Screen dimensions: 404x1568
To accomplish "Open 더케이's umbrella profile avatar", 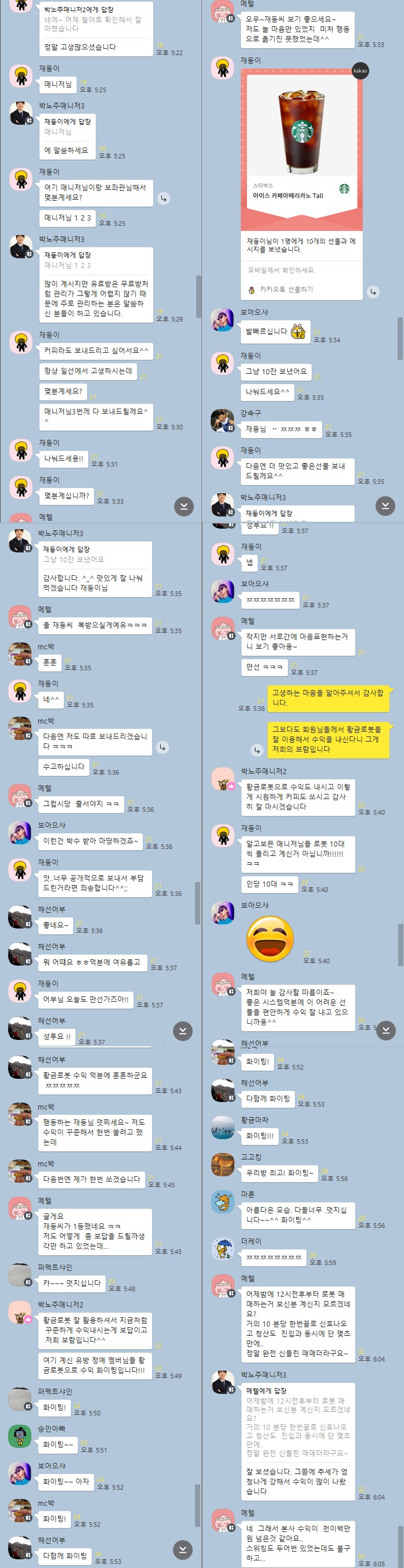I will coord(223,1248).
